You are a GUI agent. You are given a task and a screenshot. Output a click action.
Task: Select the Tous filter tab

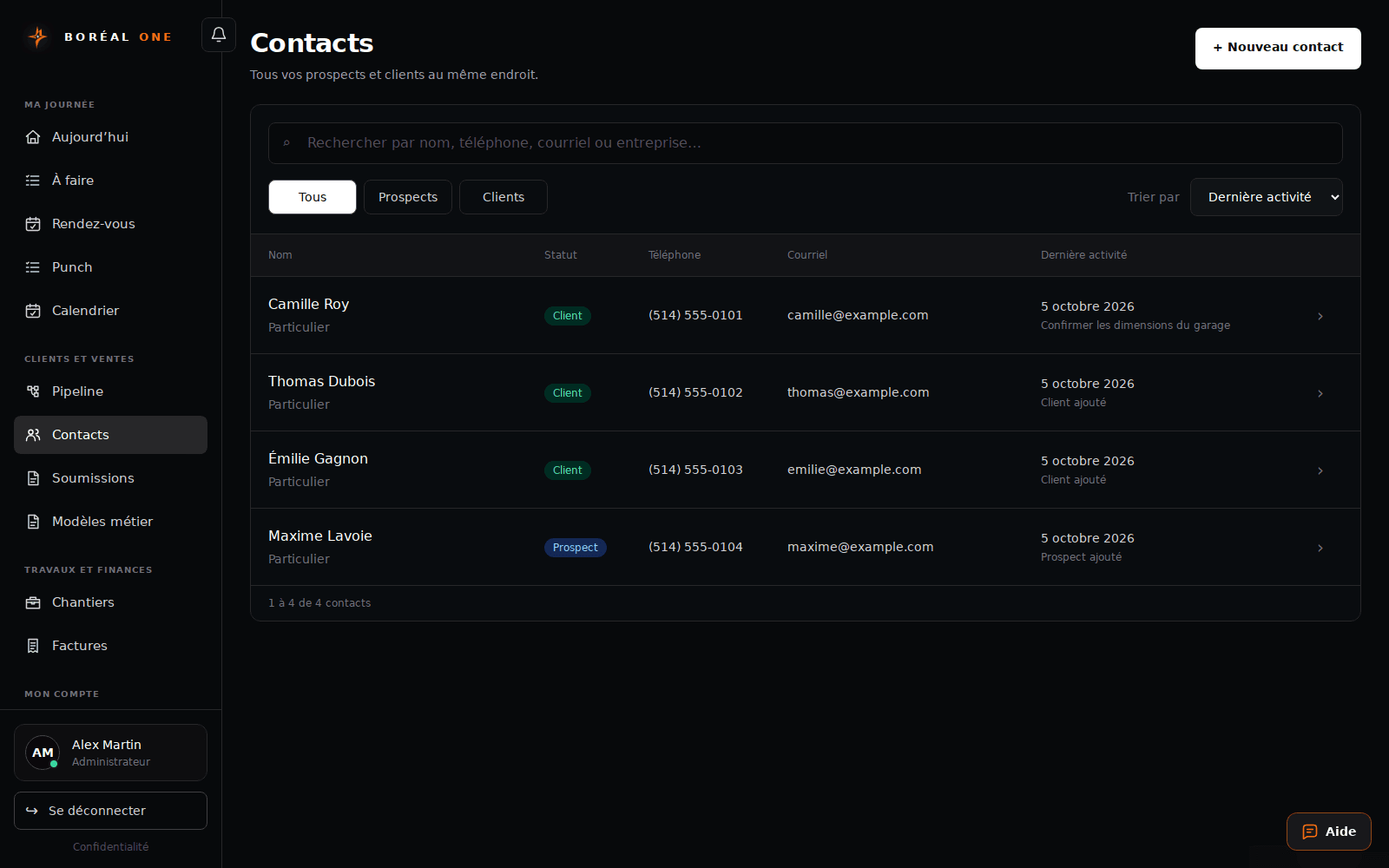pos(313,197)
